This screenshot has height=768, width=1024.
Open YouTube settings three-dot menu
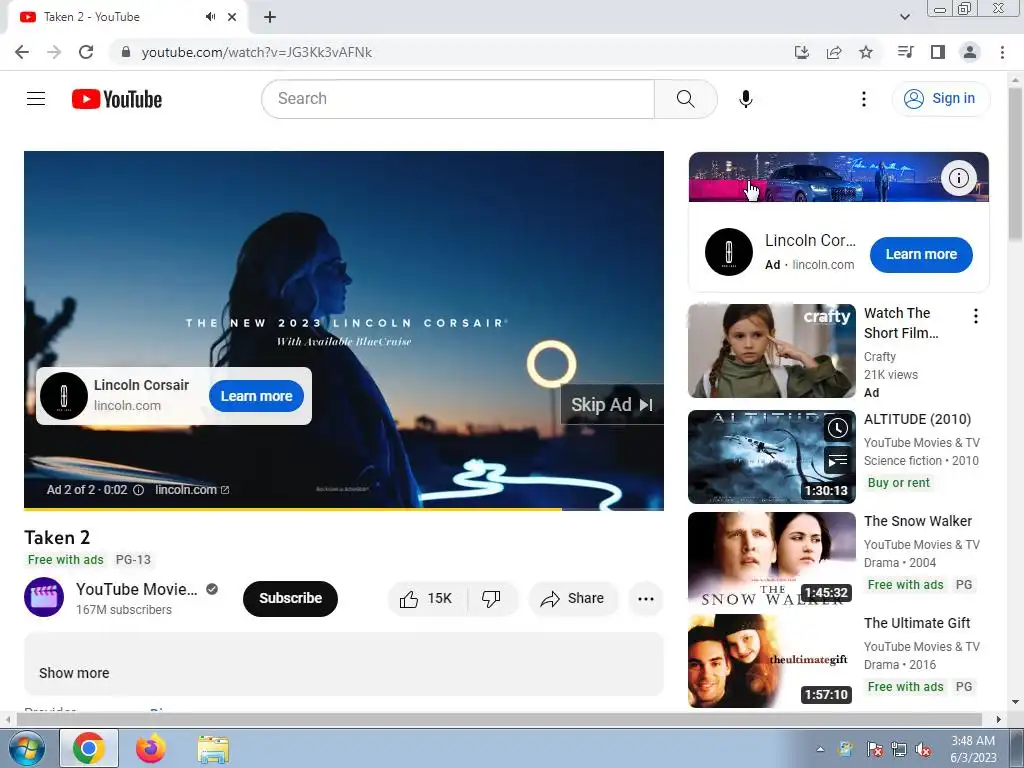click(x=863, y=99)
